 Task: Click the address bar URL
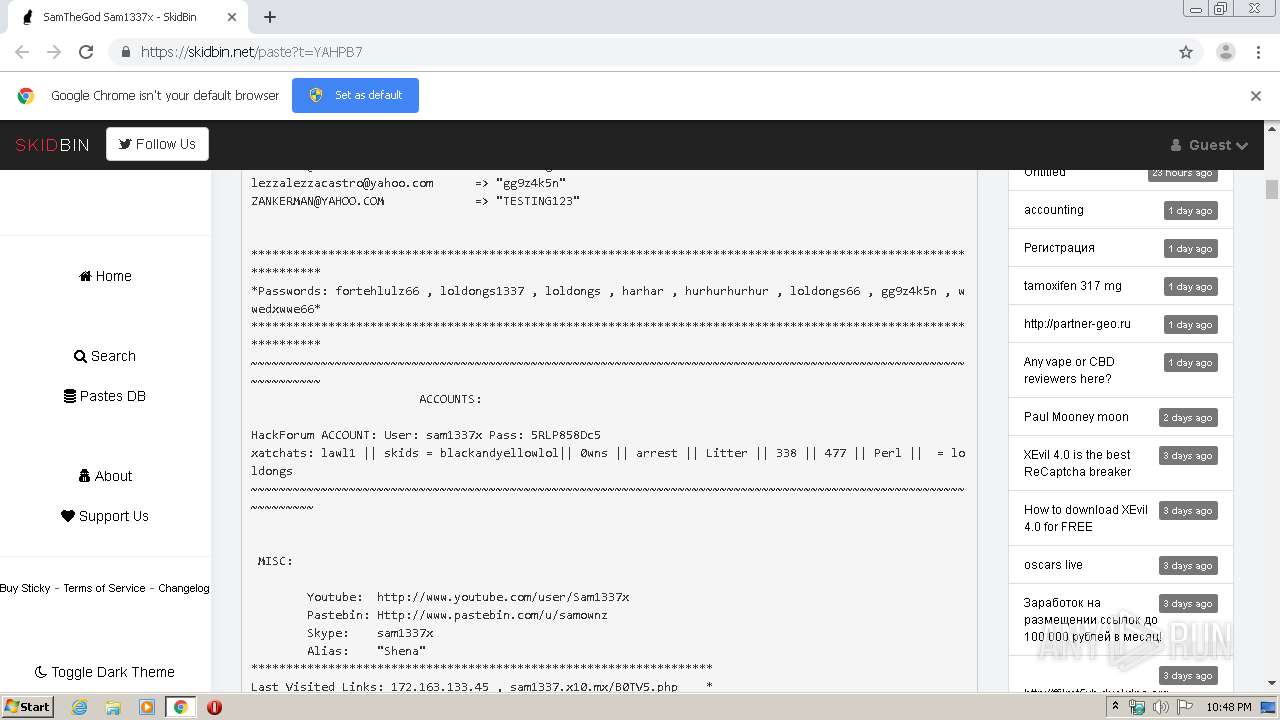click(251, 52)
